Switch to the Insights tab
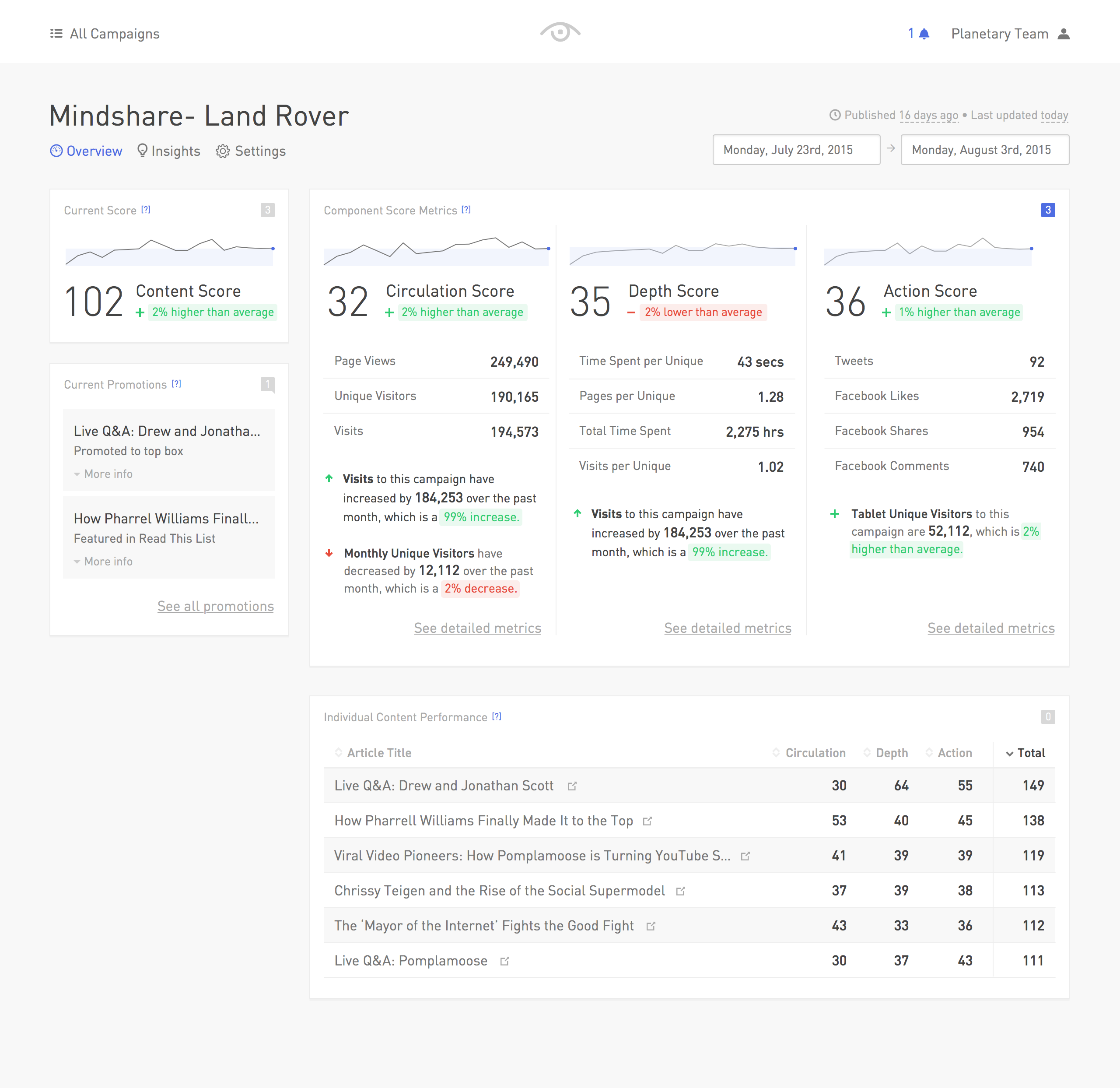This screenshot has width=1120, height=1088. 169,151
